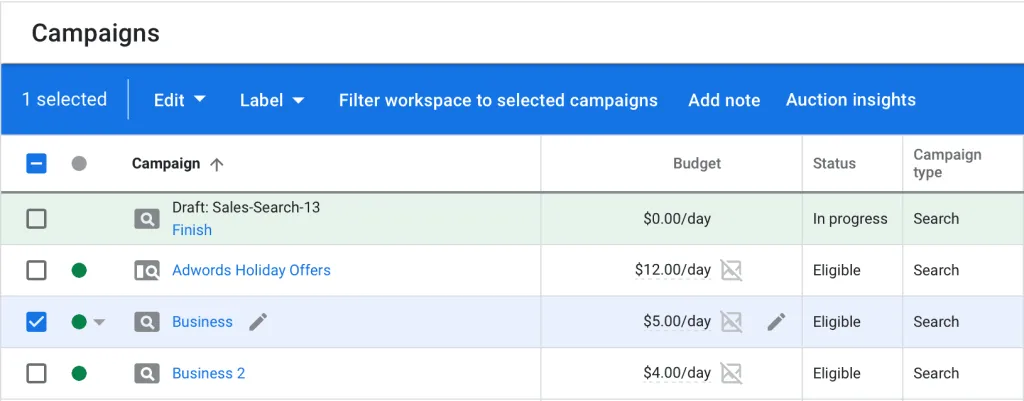Click the gray status circle in table header
The image size is (1024, 401).
click(79, 164)
